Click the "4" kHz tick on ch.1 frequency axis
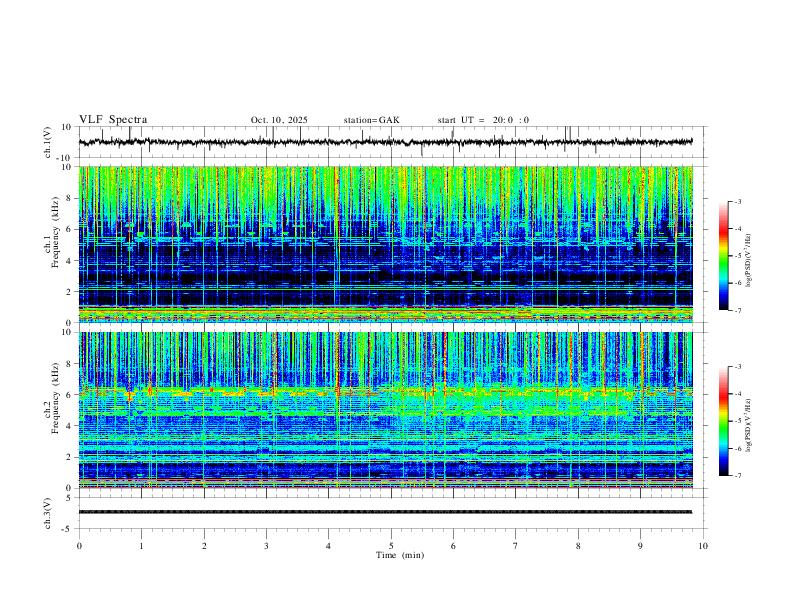The image size is (792, 612). pyautogui.click(x=70, y=261)
